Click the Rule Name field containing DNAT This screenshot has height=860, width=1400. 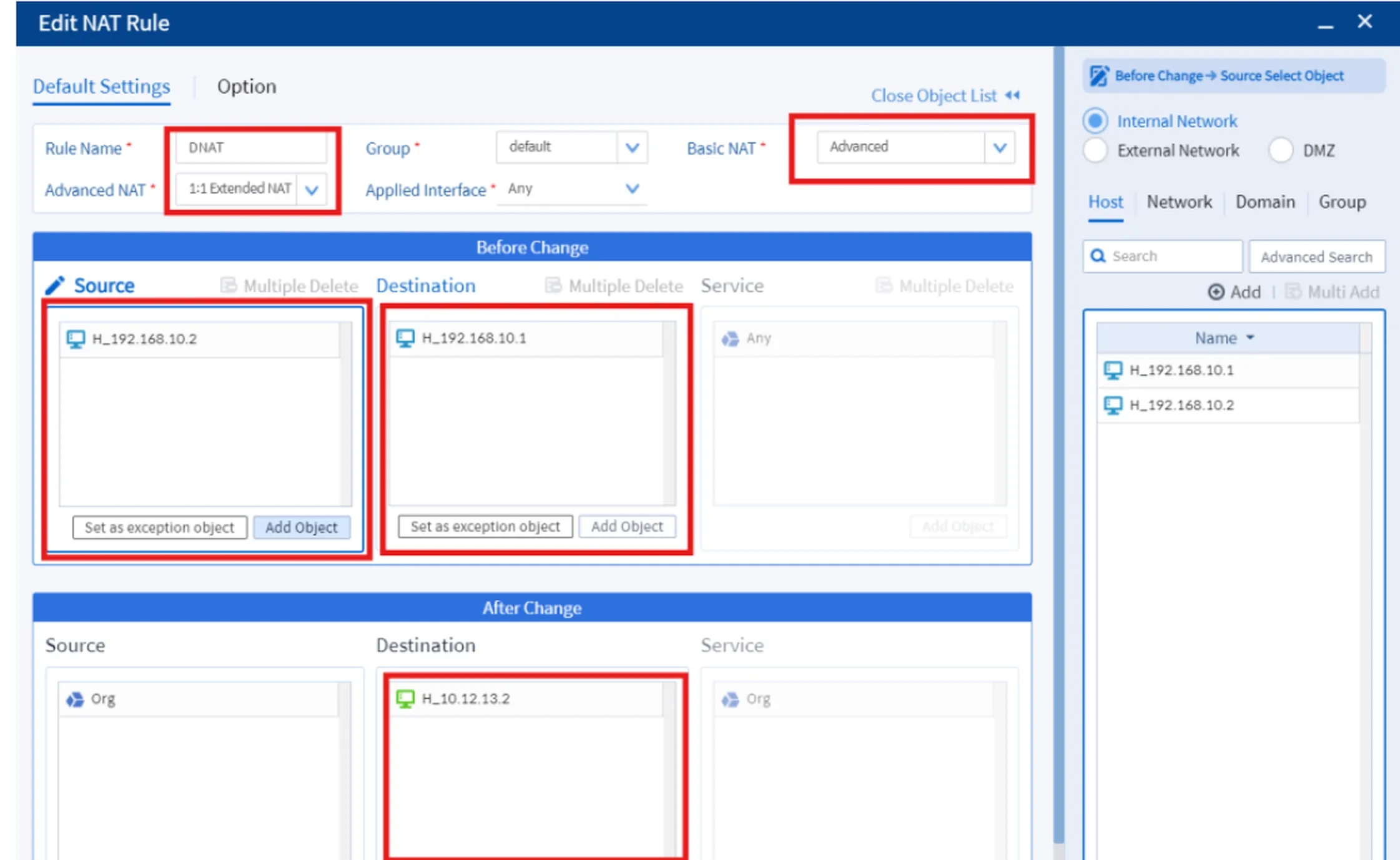(251, 147)
